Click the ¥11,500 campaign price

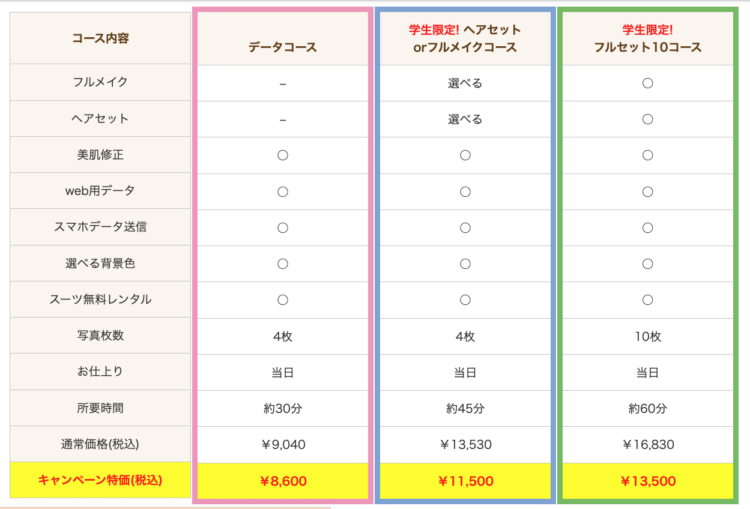465,481
